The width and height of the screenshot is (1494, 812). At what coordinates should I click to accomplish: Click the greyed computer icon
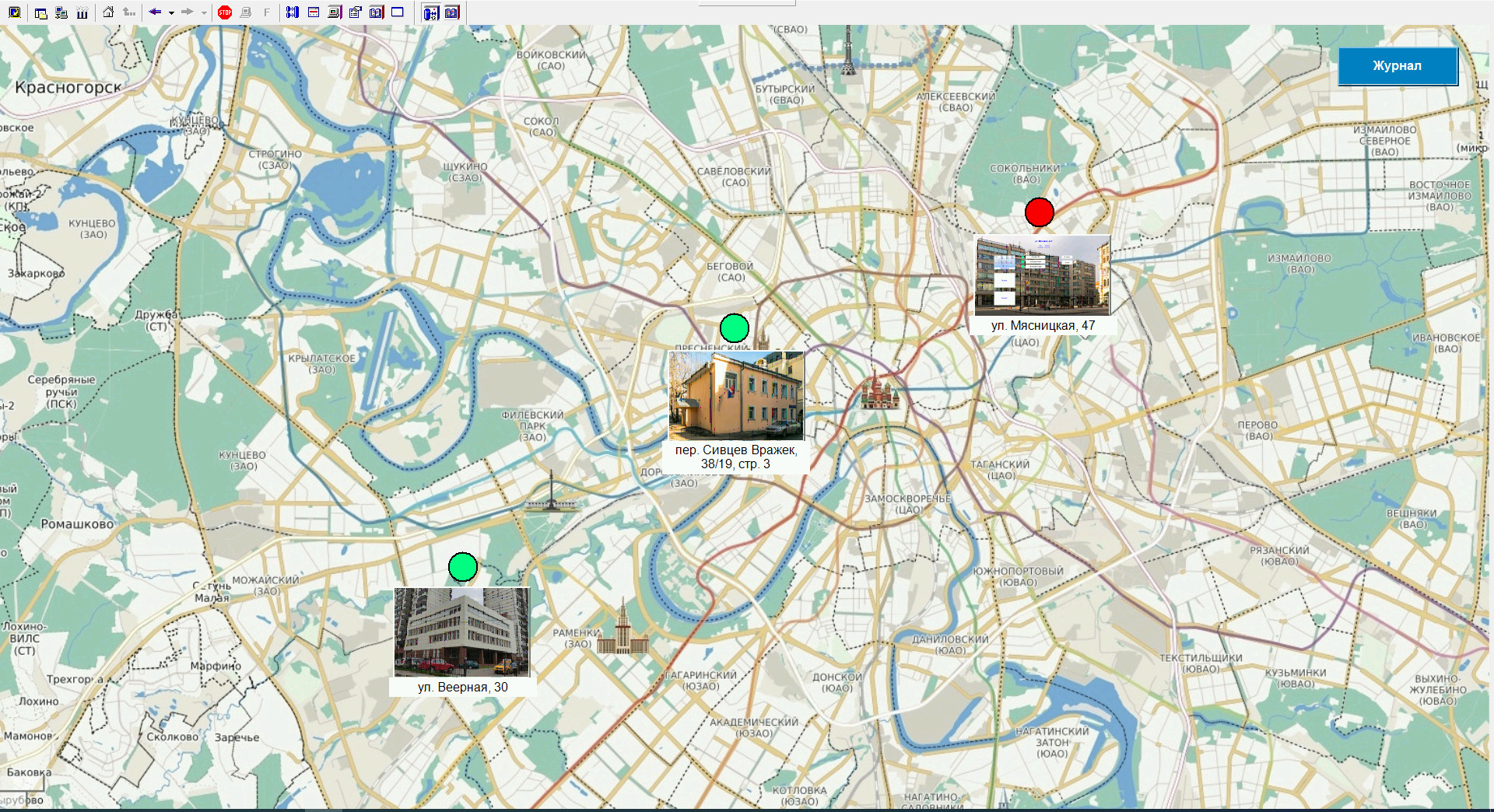point(246,12)
